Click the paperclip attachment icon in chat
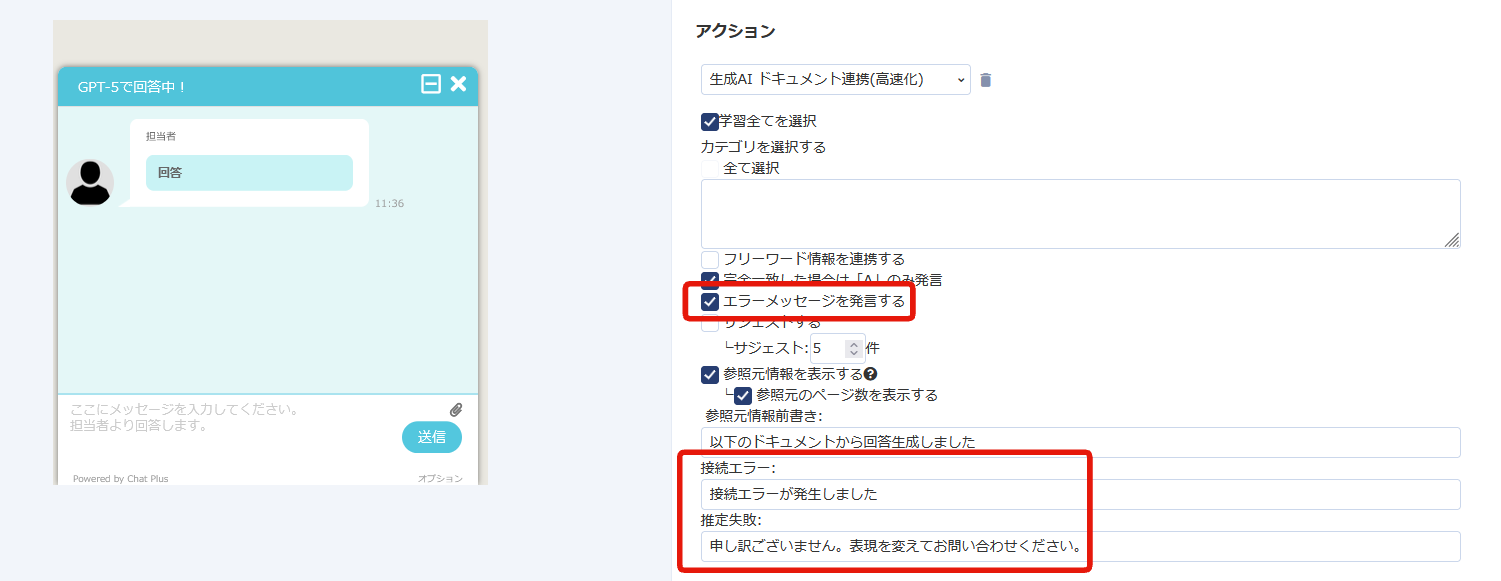The height and width of the screenshot is (581, 1501). (456, 410)
